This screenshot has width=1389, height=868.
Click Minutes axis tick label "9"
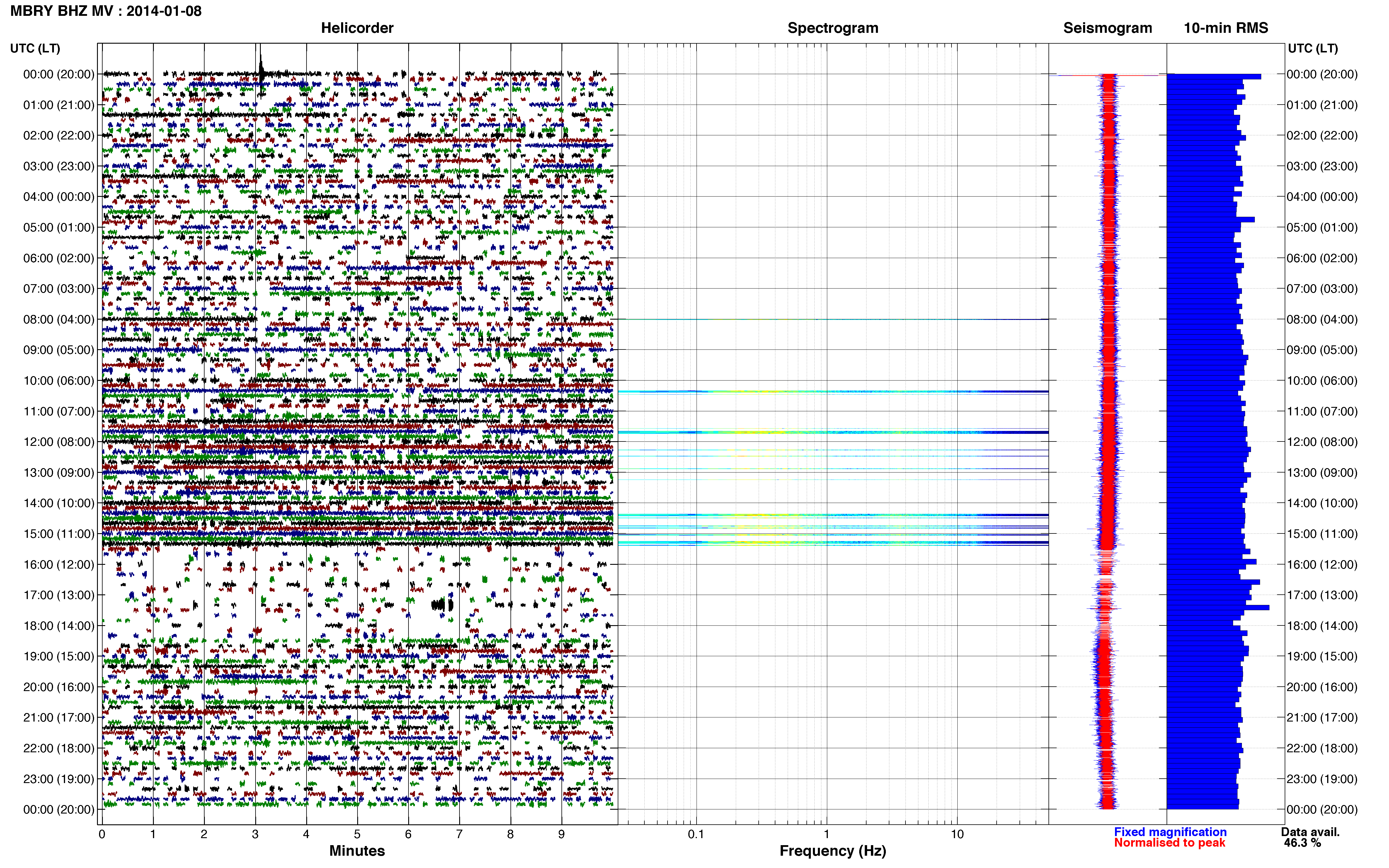click(x=561, y=834)
